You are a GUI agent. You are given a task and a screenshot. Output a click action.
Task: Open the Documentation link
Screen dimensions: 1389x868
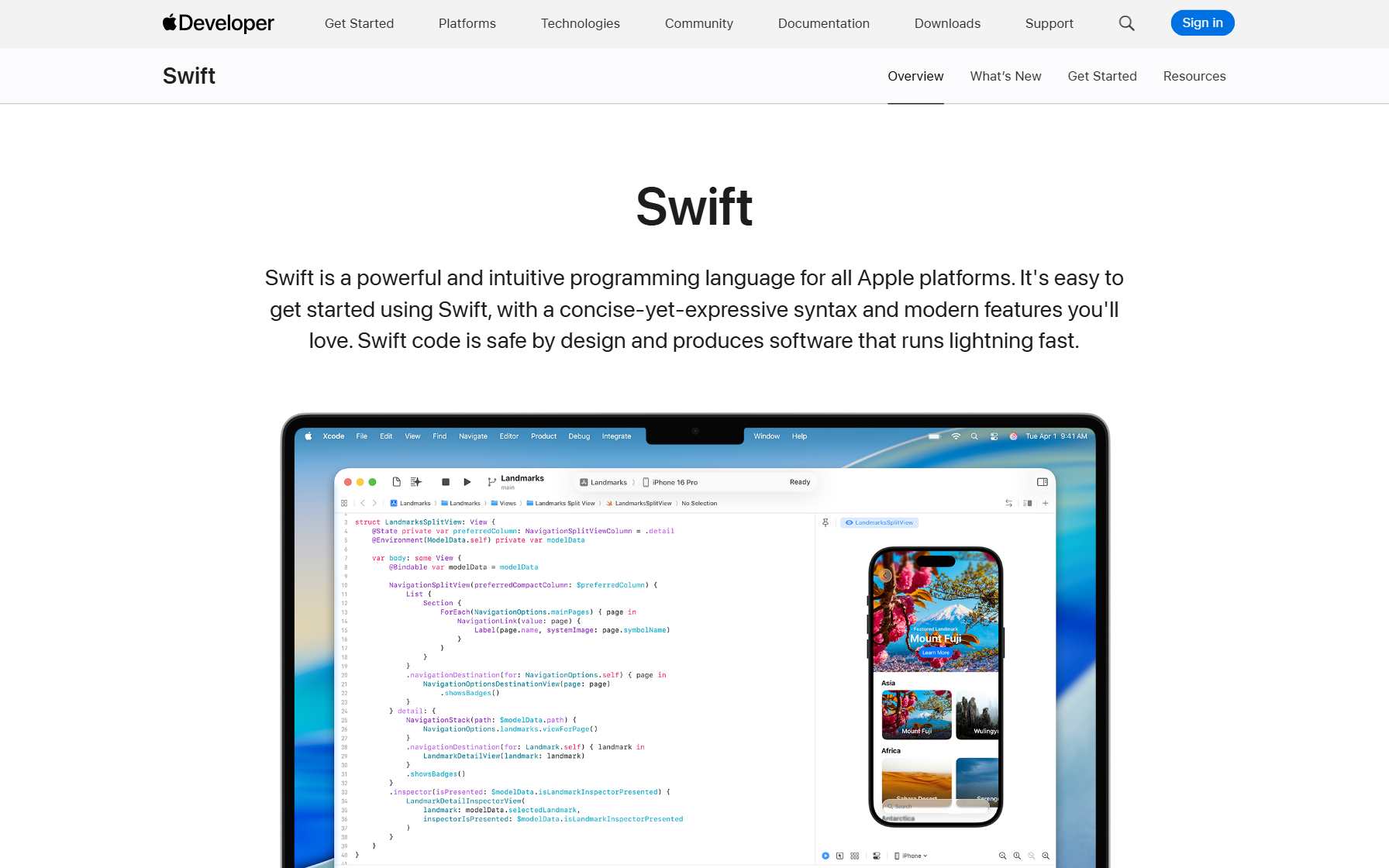[824, 23]
